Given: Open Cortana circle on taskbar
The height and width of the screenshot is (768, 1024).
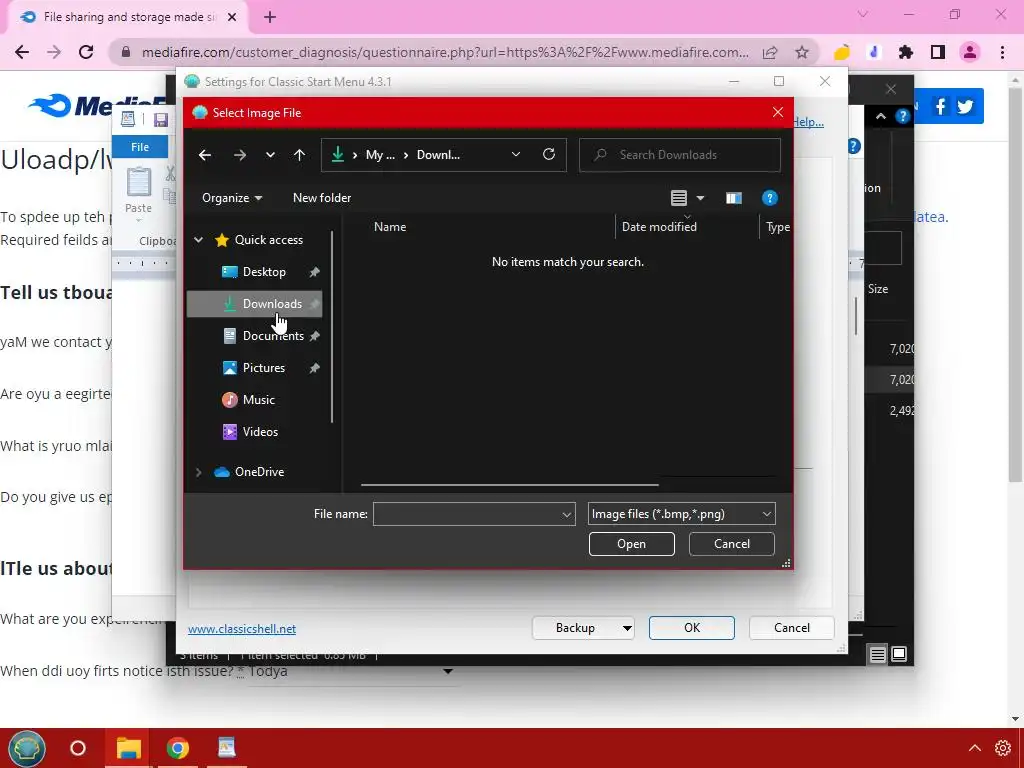Looking at the screenshot, I should (x=78, y=748).
